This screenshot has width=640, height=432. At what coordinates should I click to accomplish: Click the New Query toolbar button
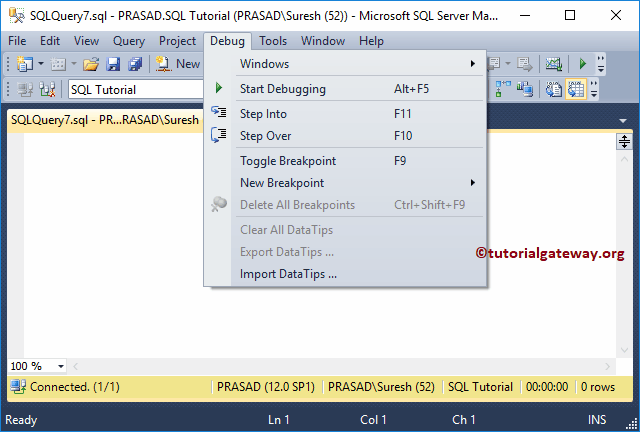click(x=178, y=64)
